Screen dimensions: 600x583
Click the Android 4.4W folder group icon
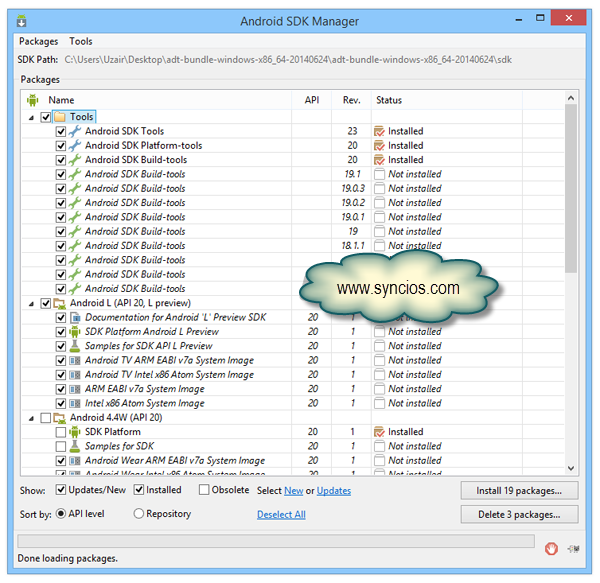pos(60,418)
